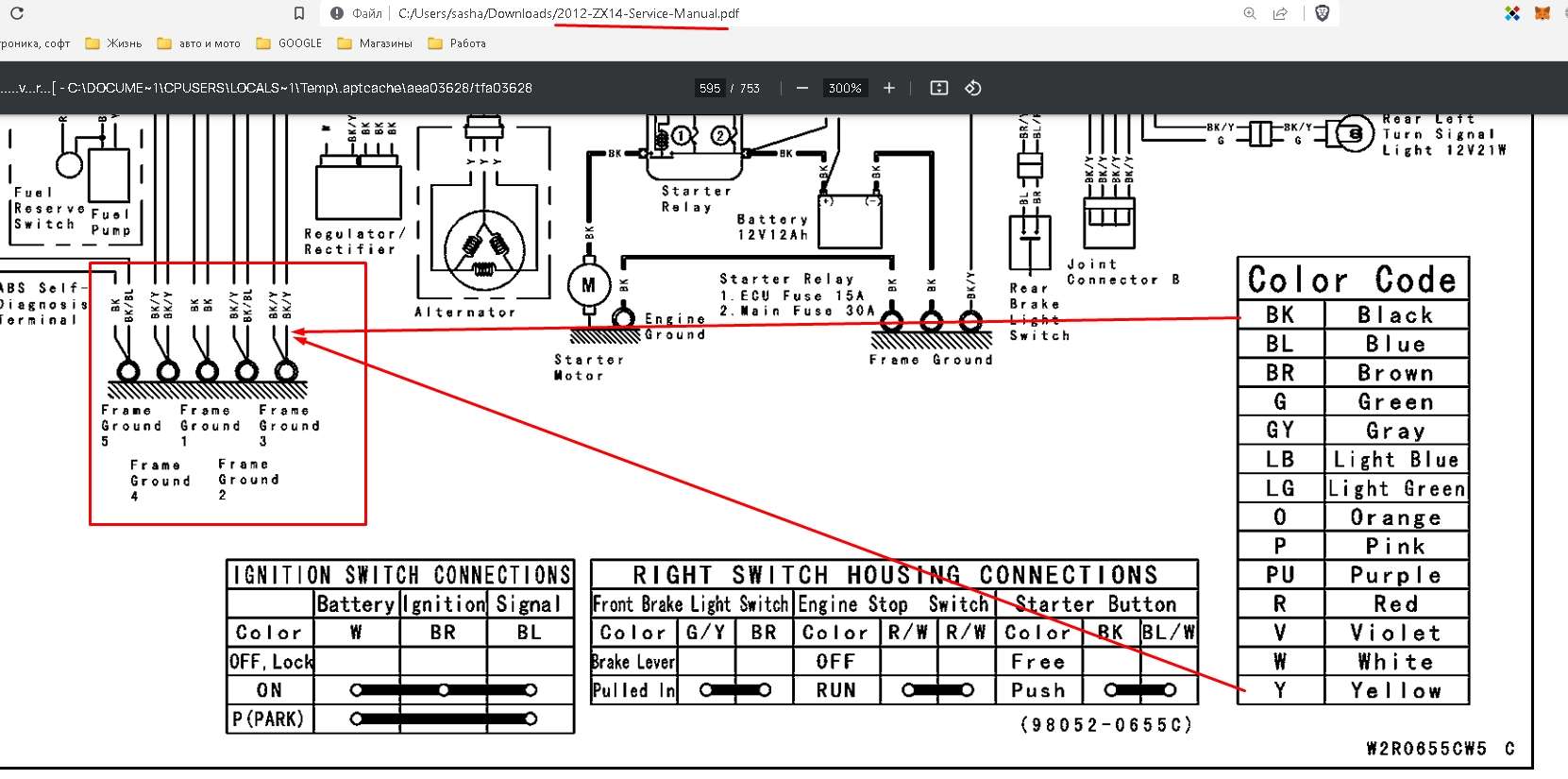The width and height of the screenshot is (1568, 779).
Task: Click the Regulator/Rectifier label
Action: pyautogui.click(x=354, y=241)
